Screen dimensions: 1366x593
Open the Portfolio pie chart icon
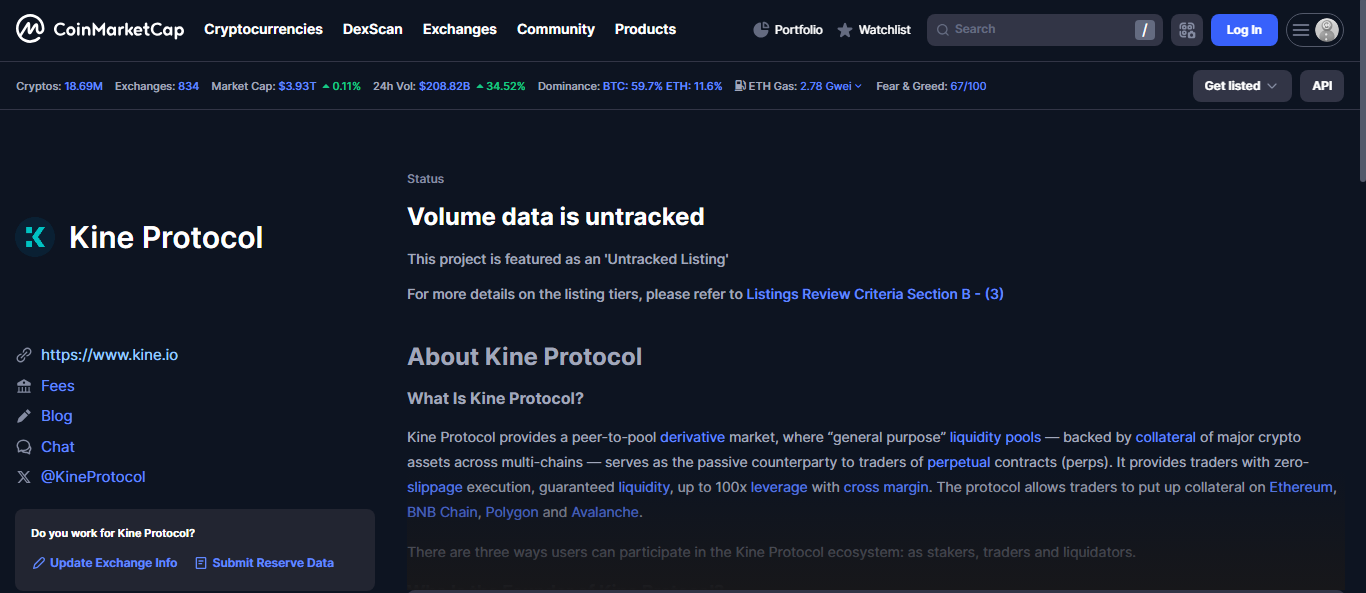[x=761, y=30]
